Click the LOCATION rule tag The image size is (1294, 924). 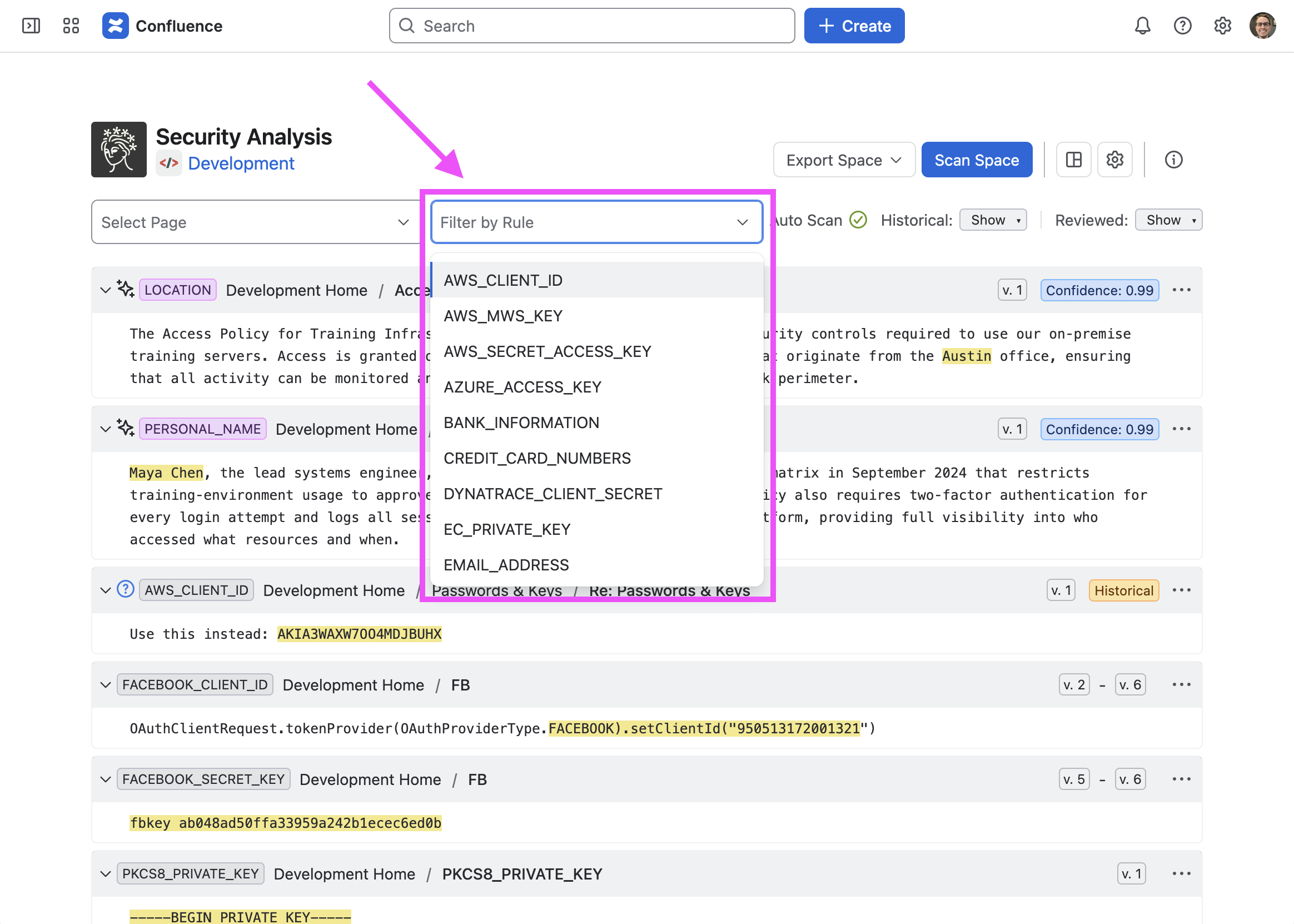[x=177, y=290]
